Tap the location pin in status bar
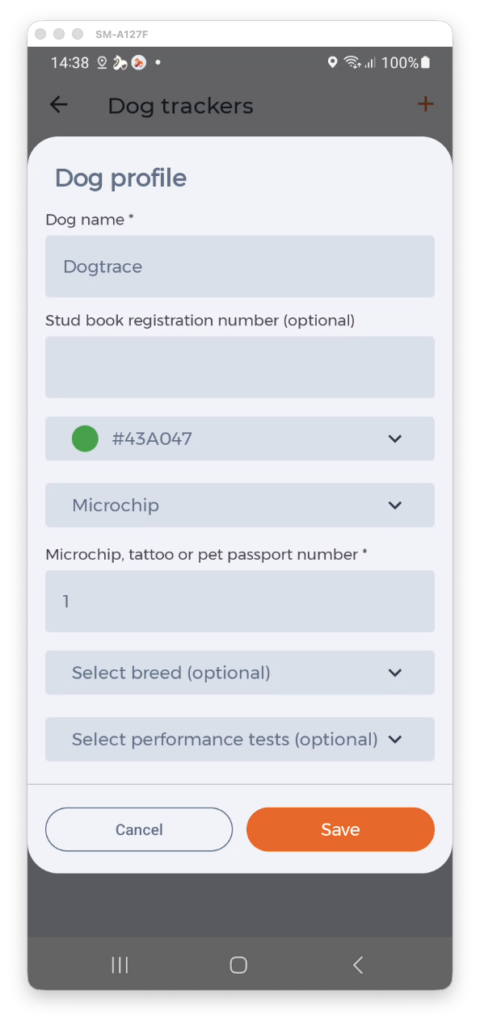This screenshot has height=1024, width=480. click(332, 63)
